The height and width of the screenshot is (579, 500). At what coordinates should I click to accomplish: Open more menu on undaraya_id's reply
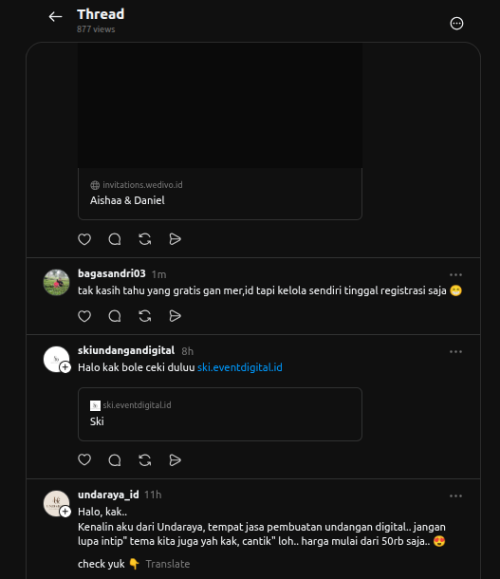456,496
